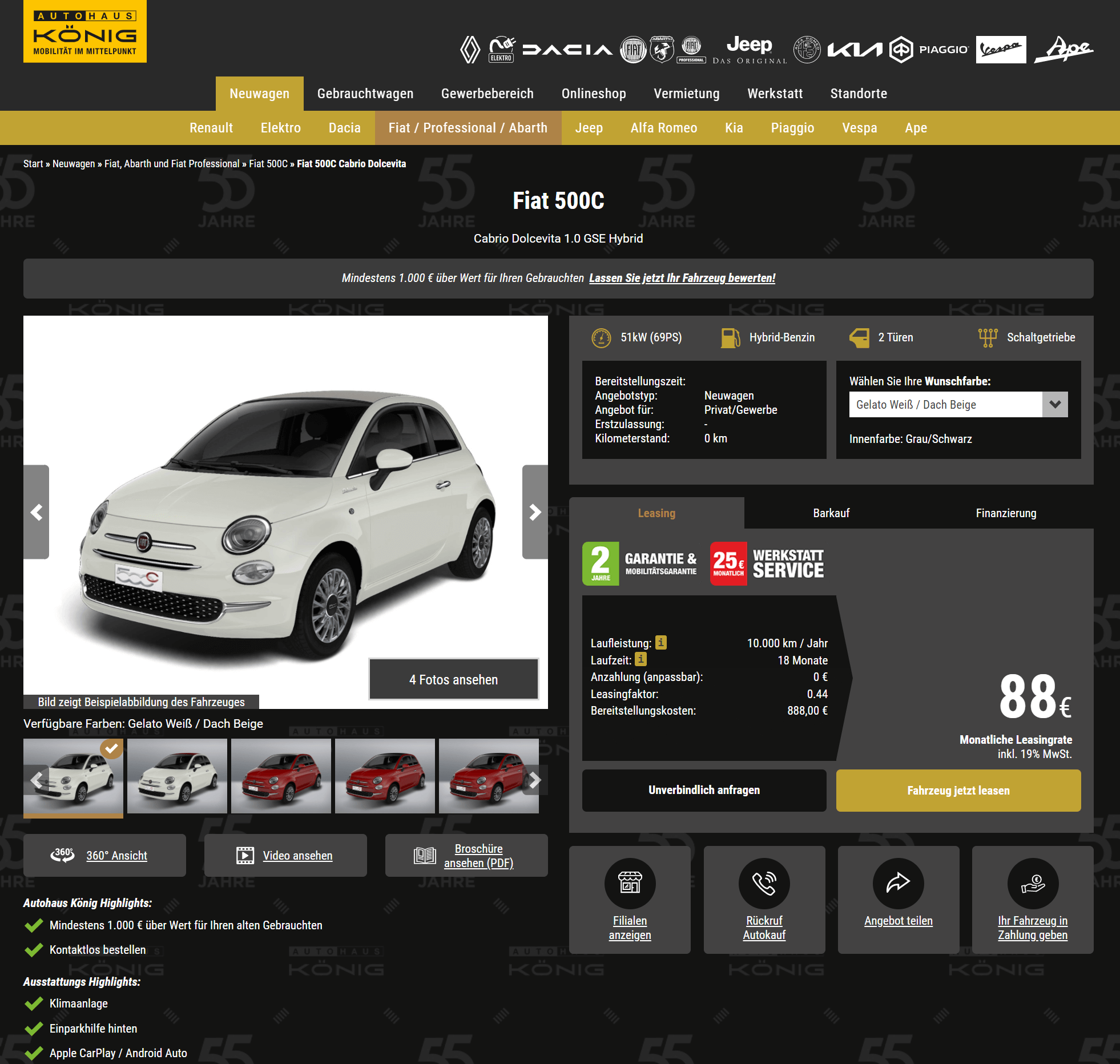Select Piaggio in the brand submenu

pos(793,128)
